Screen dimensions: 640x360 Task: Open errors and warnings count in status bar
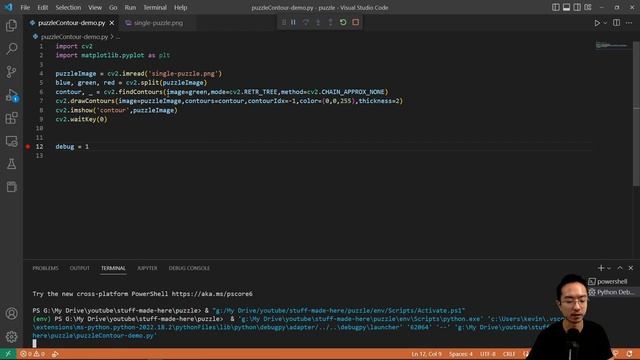pos(32,354)
